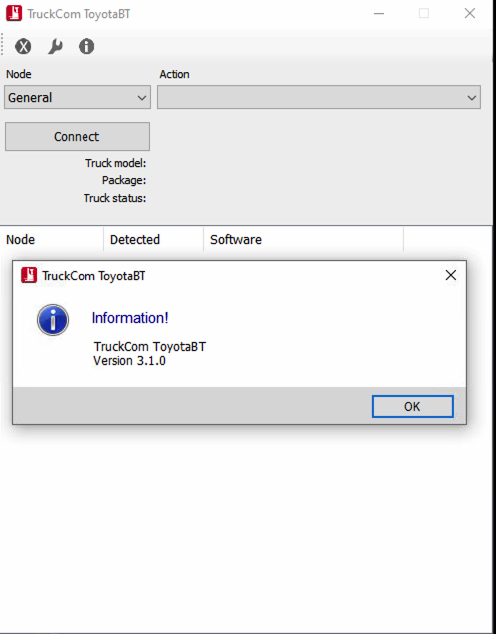This screenshot has height=634, width=496.
Task: Click the TruckCom icon in main title bar
Action: pos(14,14)
